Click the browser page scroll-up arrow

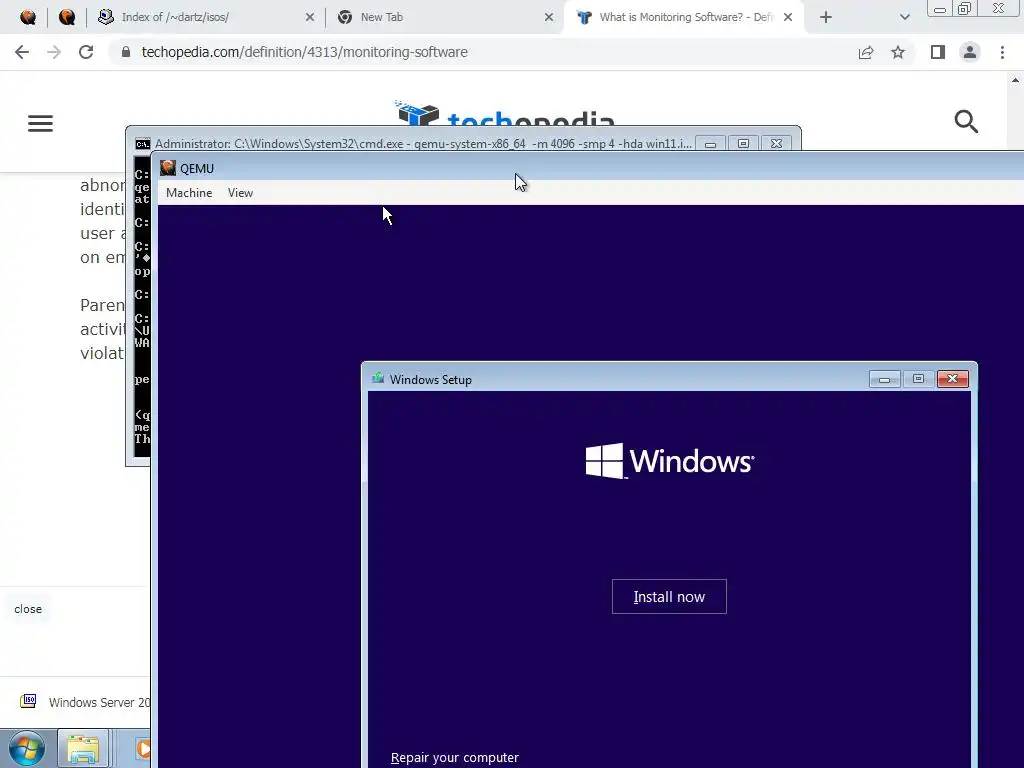click(1016, 80)
